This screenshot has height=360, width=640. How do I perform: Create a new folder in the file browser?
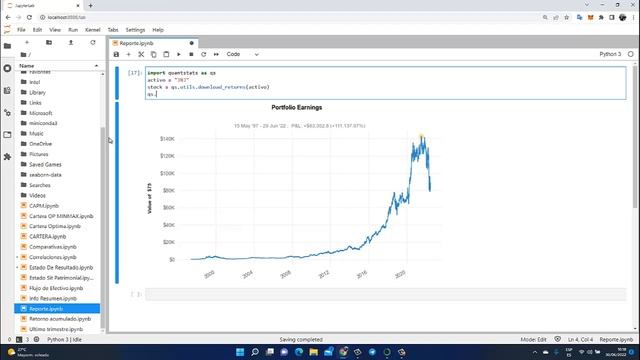tap(49, 42)
